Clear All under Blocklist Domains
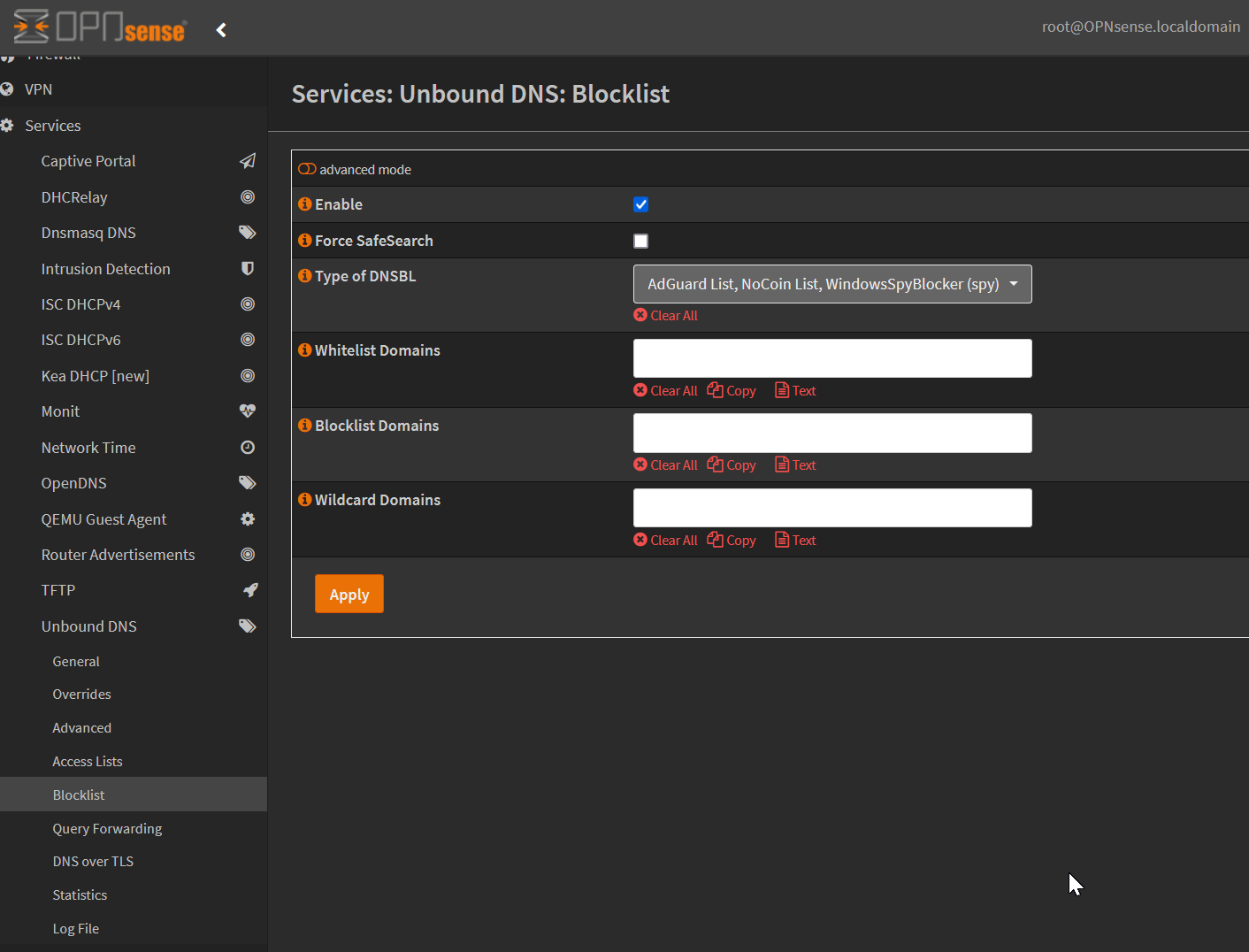 (x=665, y=465)
